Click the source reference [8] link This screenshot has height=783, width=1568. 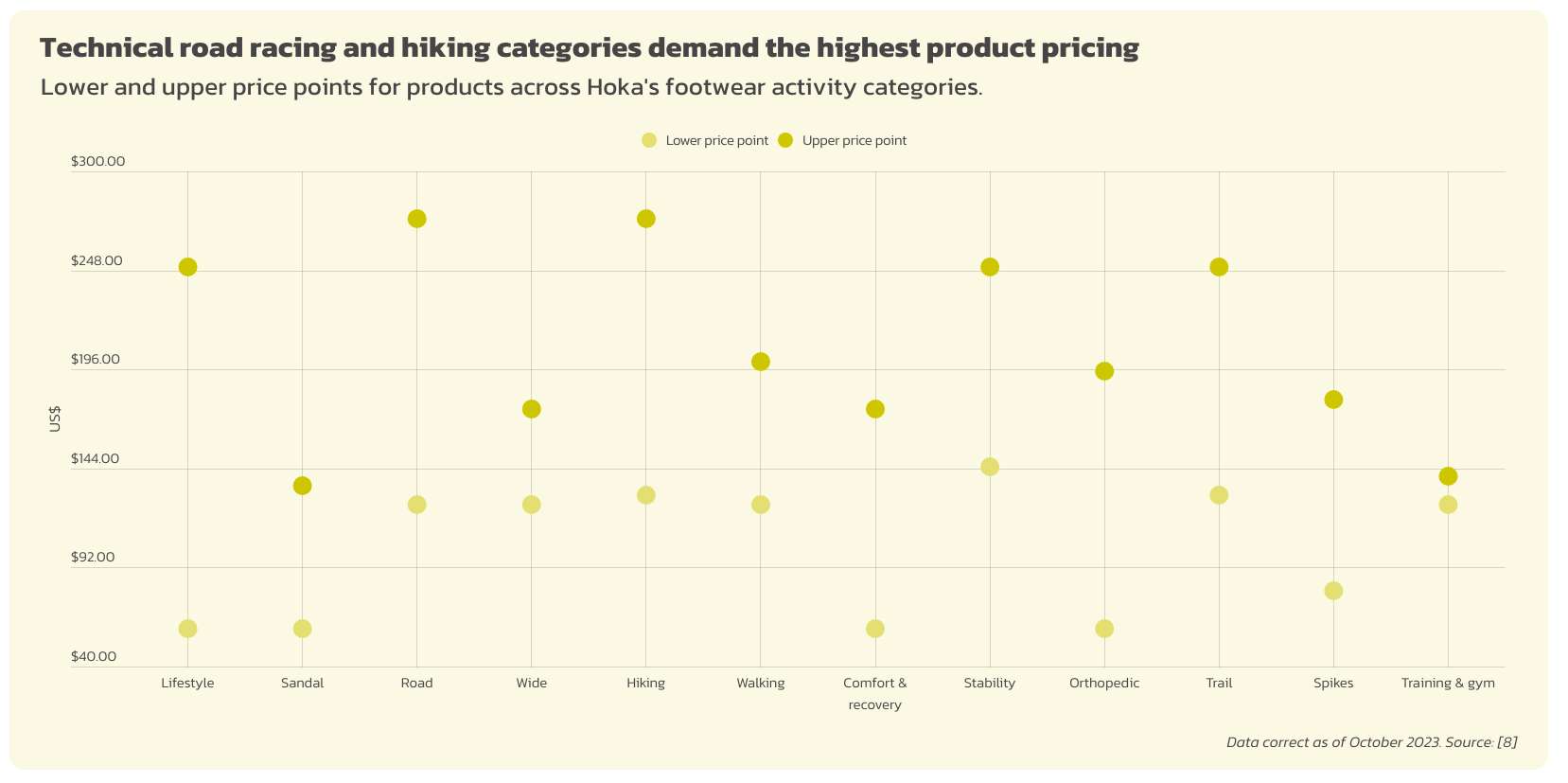click(x=1506, y=742)
